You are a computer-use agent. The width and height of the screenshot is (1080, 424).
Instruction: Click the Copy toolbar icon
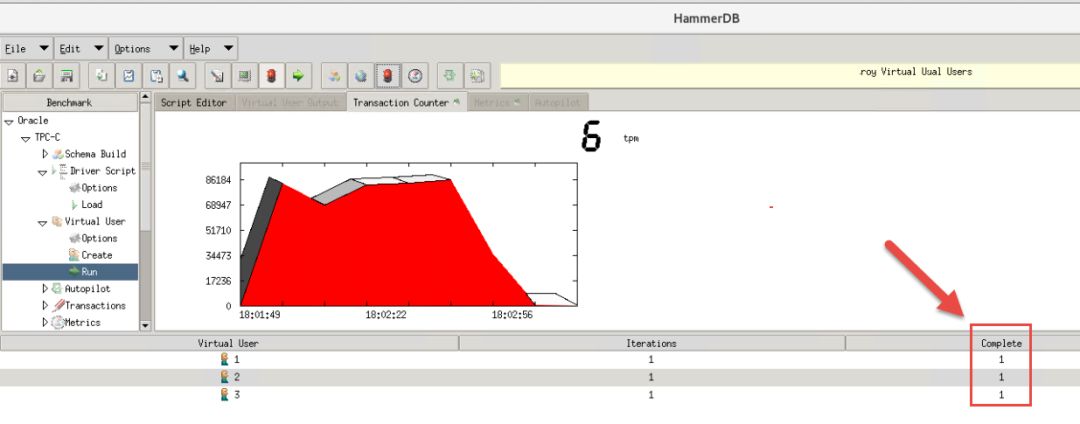tap(102, 76)
